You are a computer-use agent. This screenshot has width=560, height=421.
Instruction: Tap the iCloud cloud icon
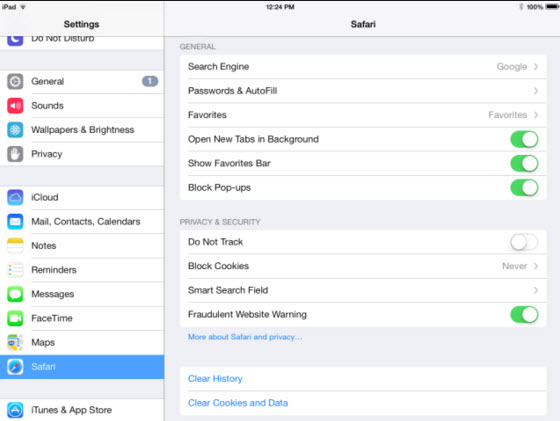point(15,197)
